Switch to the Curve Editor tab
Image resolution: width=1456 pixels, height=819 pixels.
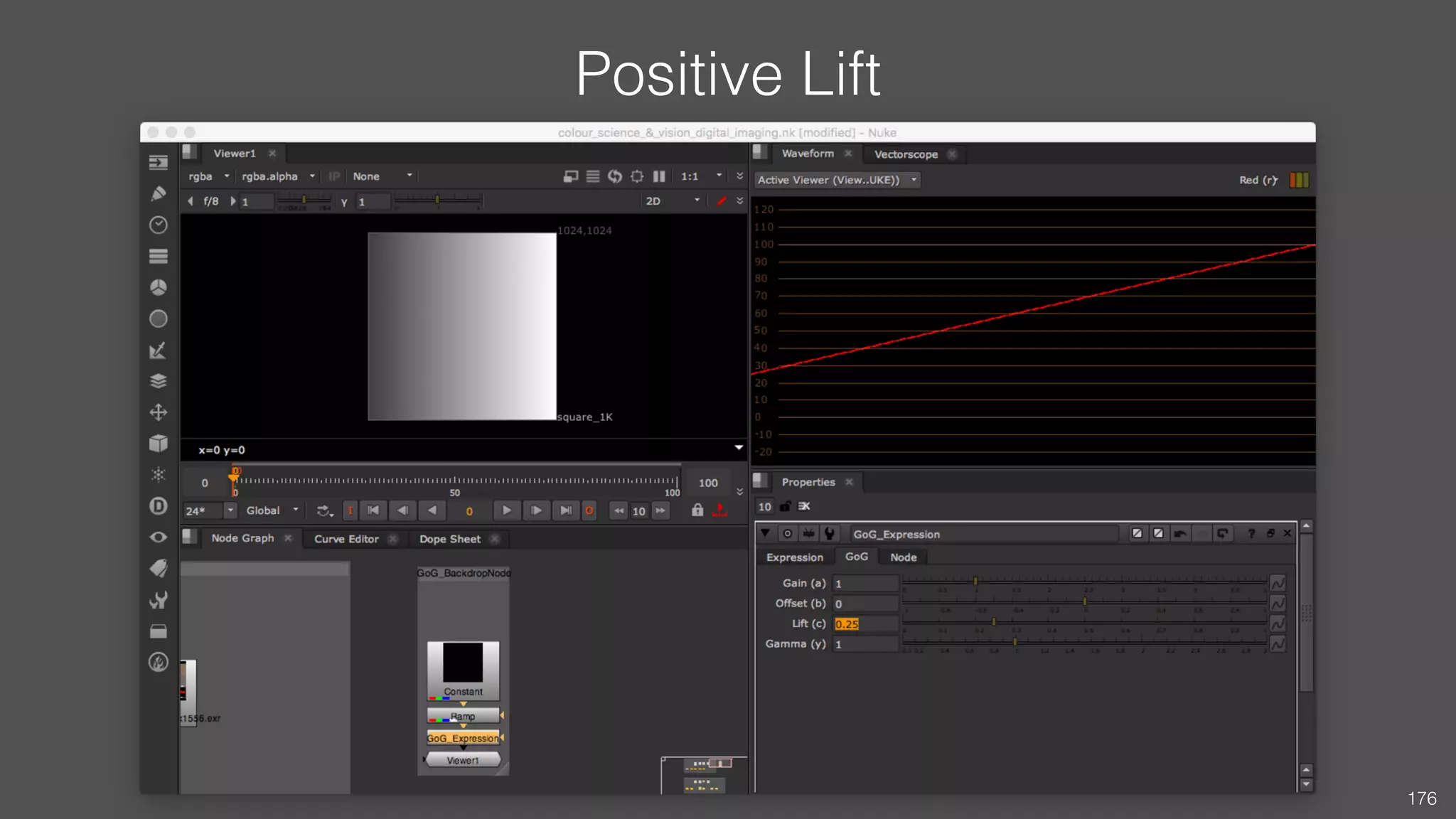346,539
